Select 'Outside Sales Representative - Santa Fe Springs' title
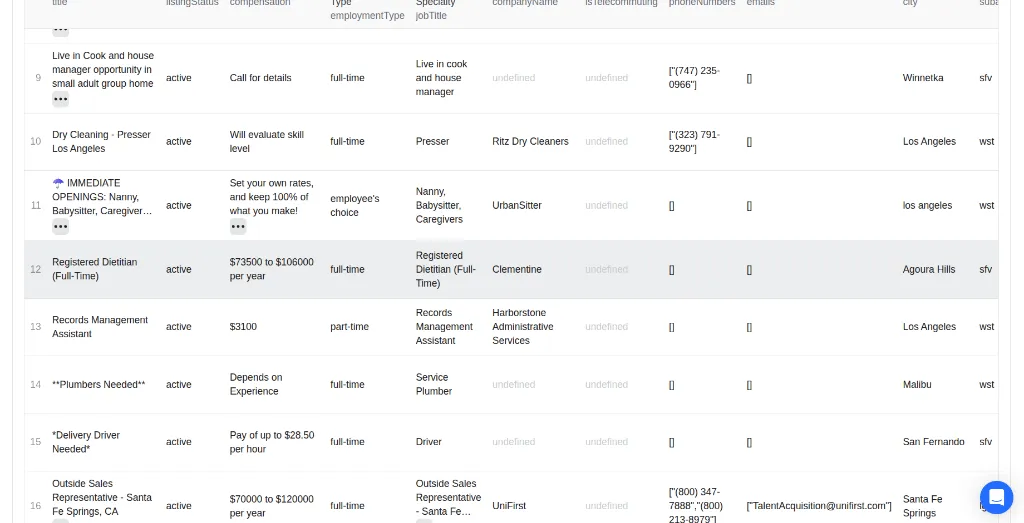1024x523 pixels. coord(102,498)
